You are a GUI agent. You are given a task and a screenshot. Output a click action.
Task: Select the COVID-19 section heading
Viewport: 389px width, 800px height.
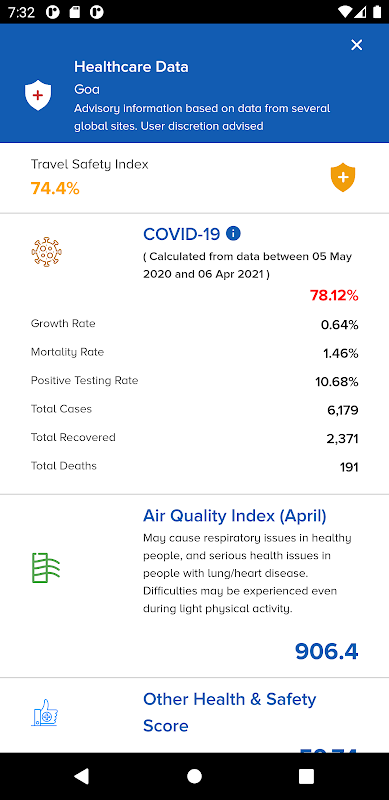pyautogui.click(x=182, y=234)
